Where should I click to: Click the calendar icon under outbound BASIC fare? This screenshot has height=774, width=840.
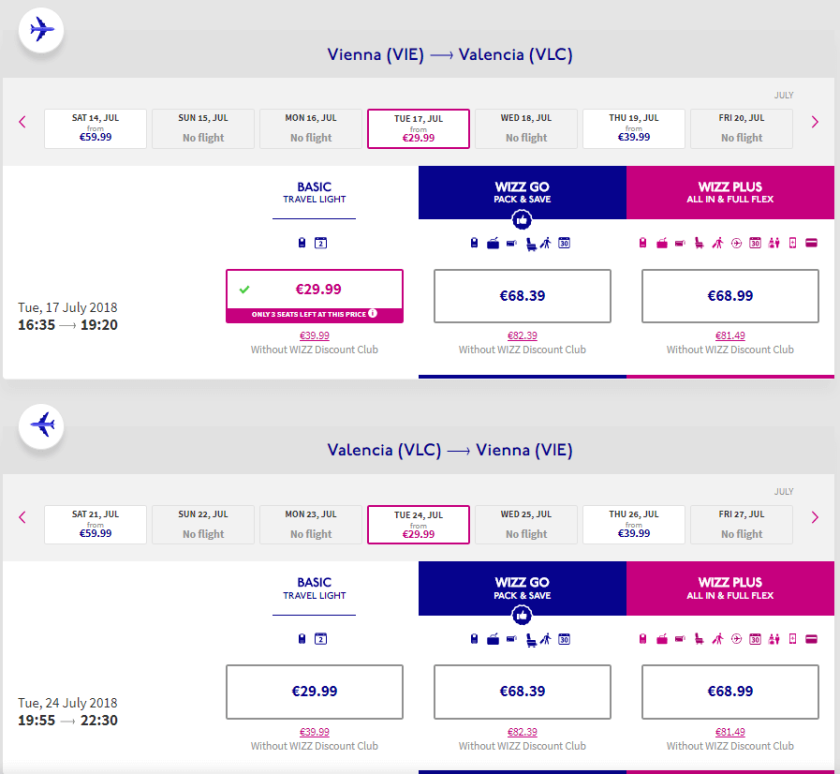tap(321, 243)
